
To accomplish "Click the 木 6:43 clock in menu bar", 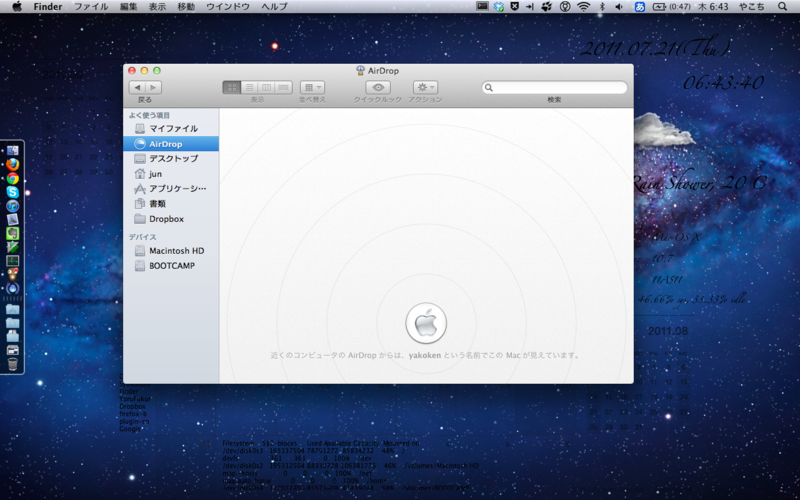I will [x=713, y=7].
